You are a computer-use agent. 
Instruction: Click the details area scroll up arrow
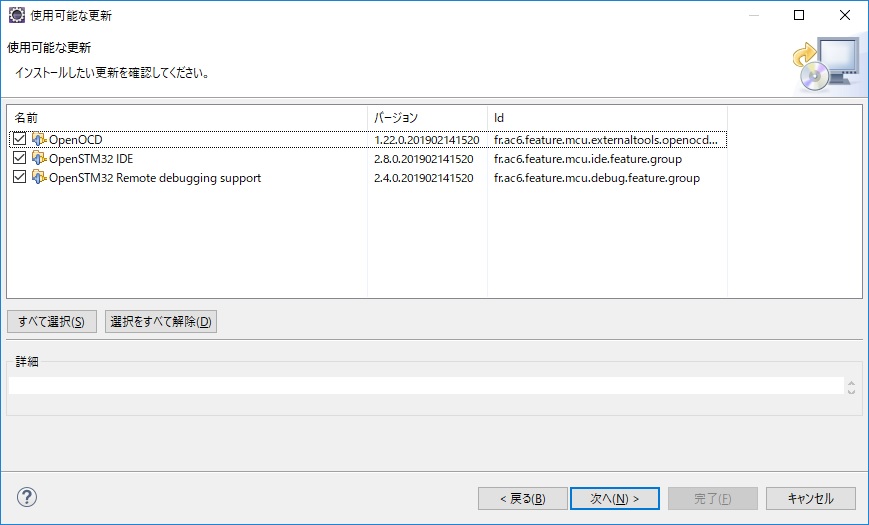(851, 383)
